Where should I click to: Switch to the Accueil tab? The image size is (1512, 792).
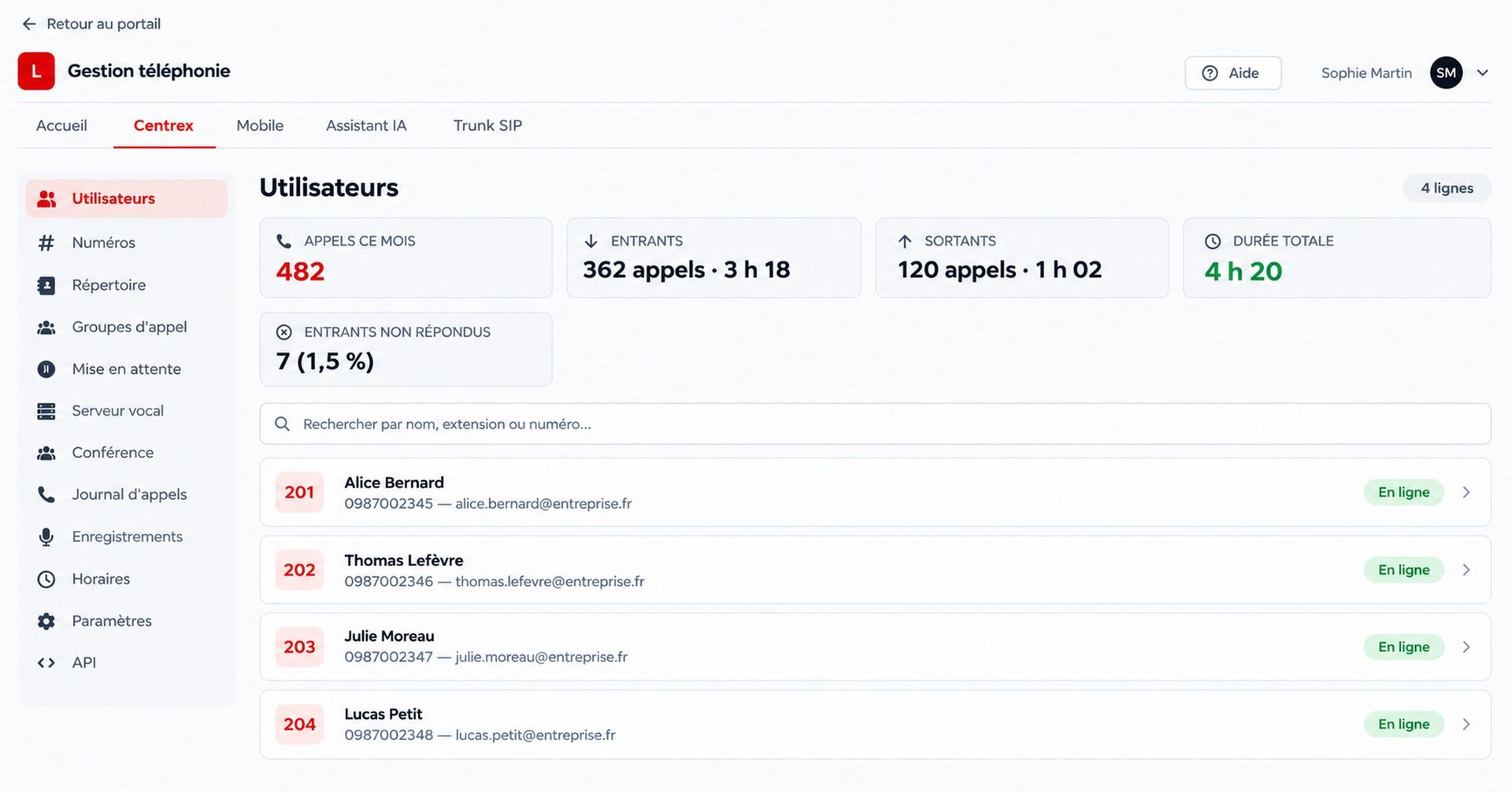(x=61, y=126)
